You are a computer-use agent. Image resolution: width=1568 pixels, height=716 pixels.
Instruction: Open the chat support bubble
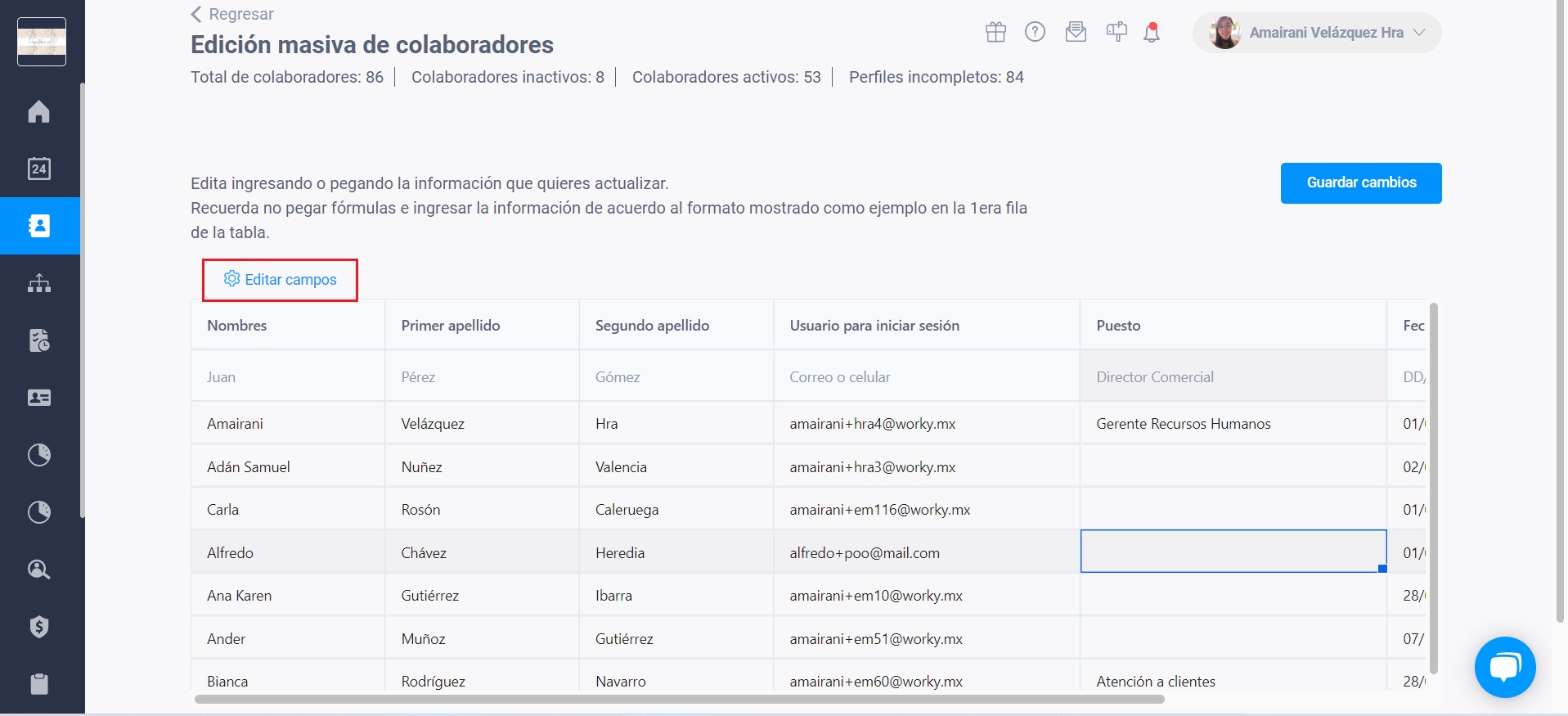[x=1505, y=667]
